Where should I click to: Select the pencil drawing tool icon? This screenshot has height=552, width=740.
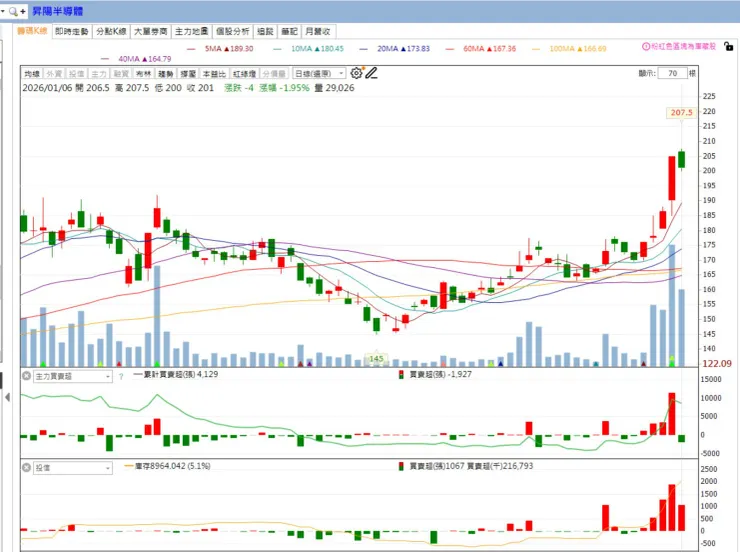pos(371,73)
